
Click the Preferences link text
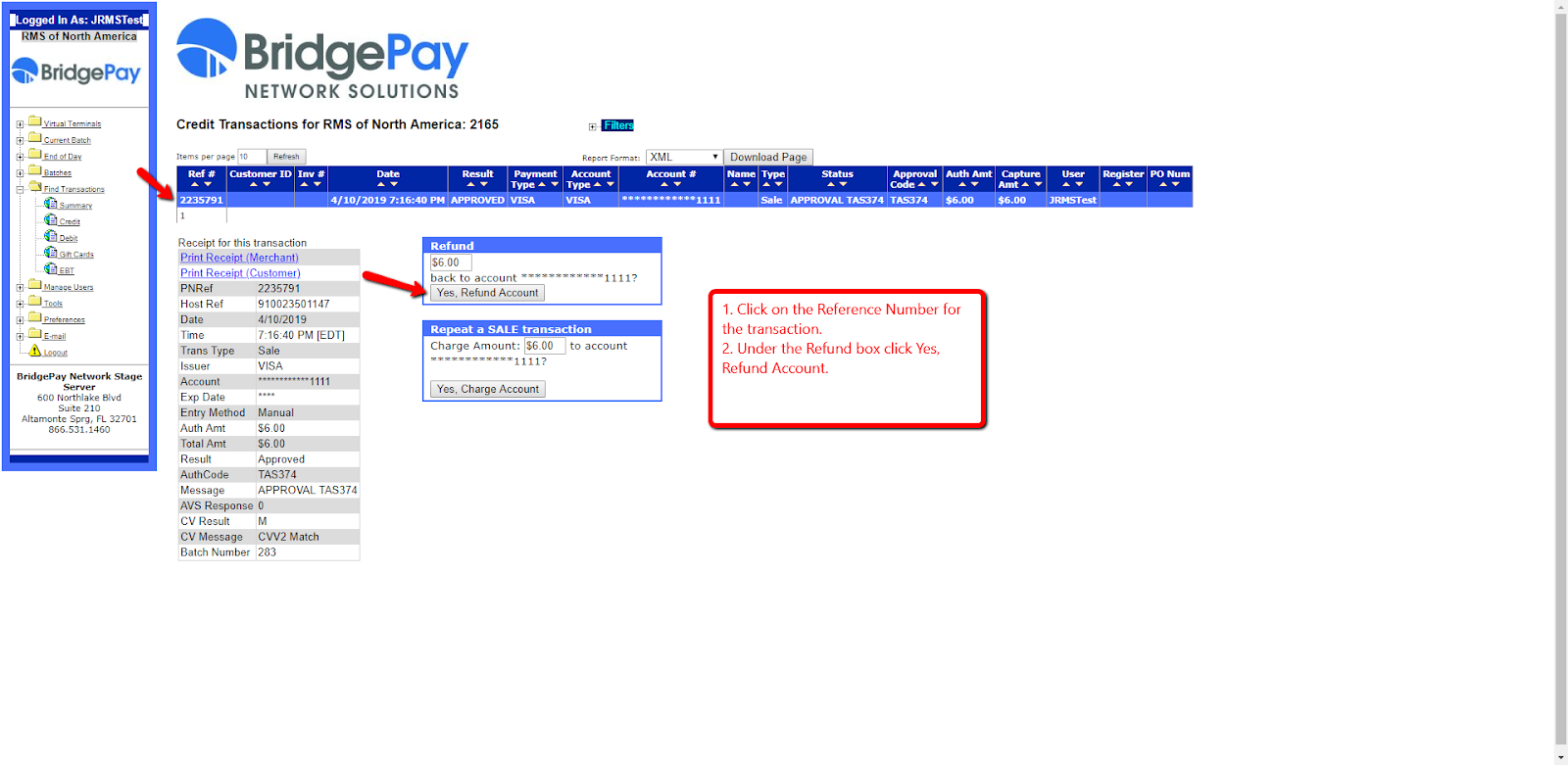click(65, 320)
